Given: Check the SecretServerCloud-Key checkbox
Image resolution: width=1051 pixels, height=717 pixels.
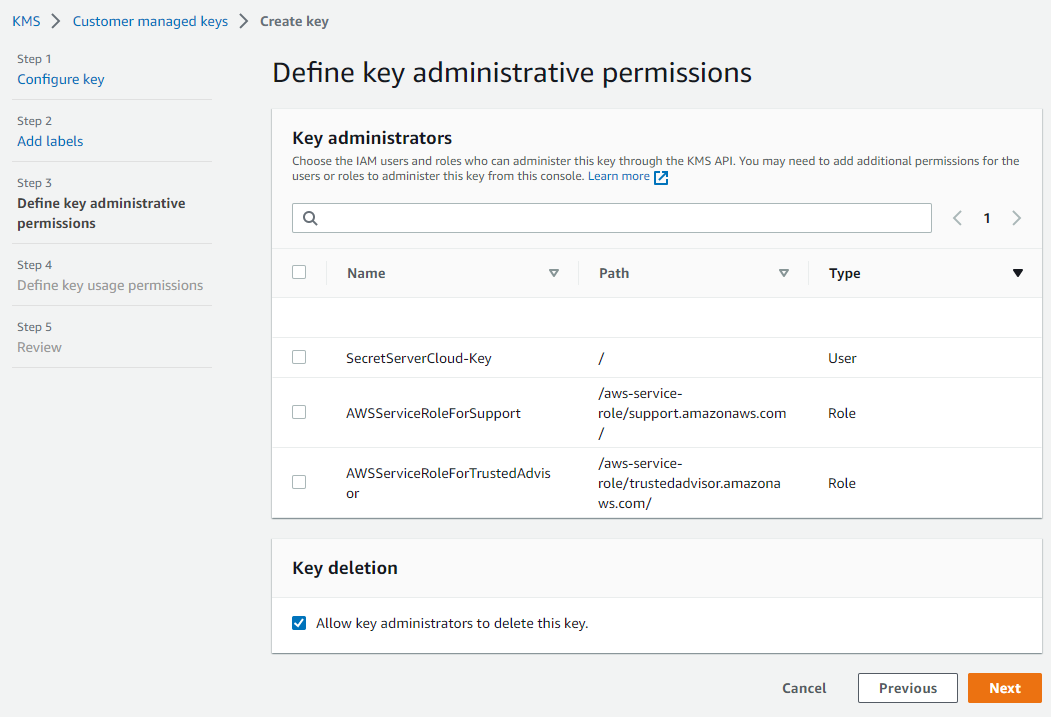Looking at the screenshot, I should (299, 357).
